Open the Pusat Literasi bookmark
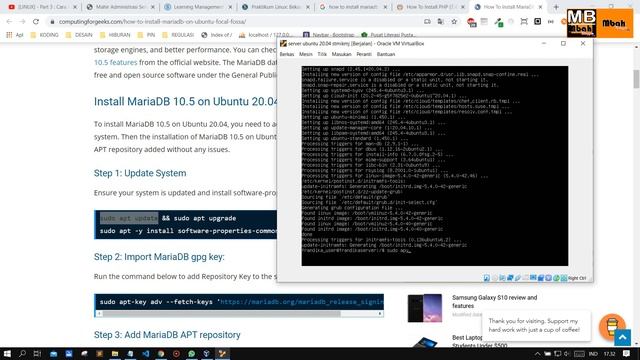Viewport: 640px width, 360px height. click(388, 35)
